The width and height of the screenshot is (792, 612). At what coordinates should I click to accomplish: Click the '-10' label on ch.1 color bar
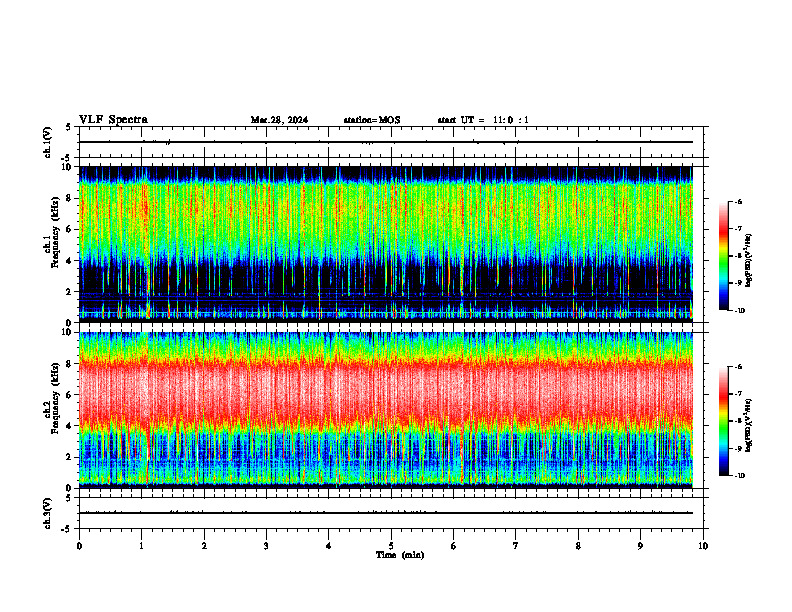tap(739, 311)
